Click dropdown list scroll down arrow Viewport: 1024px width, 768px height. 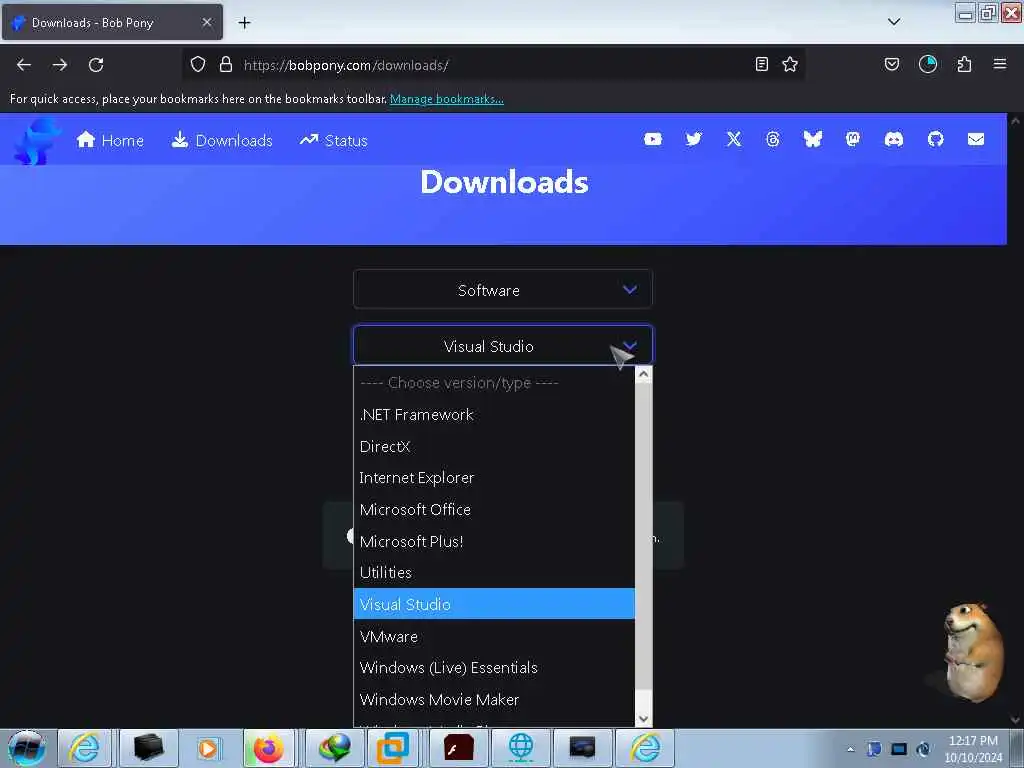point(643,718)
